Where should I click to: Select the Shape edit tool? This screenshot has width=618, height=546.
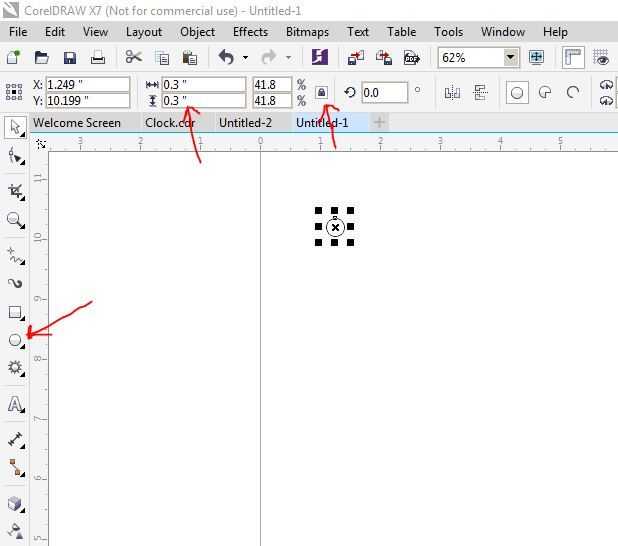[x=15, y=156]
